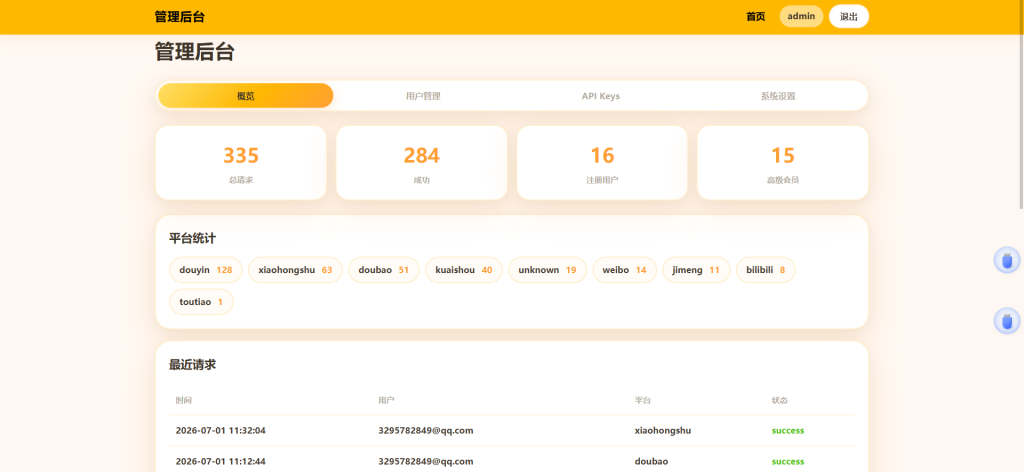Select the douyin 128 platform chip
Viewport: 1024px width, 472px height.
click(x=206, y=270)
